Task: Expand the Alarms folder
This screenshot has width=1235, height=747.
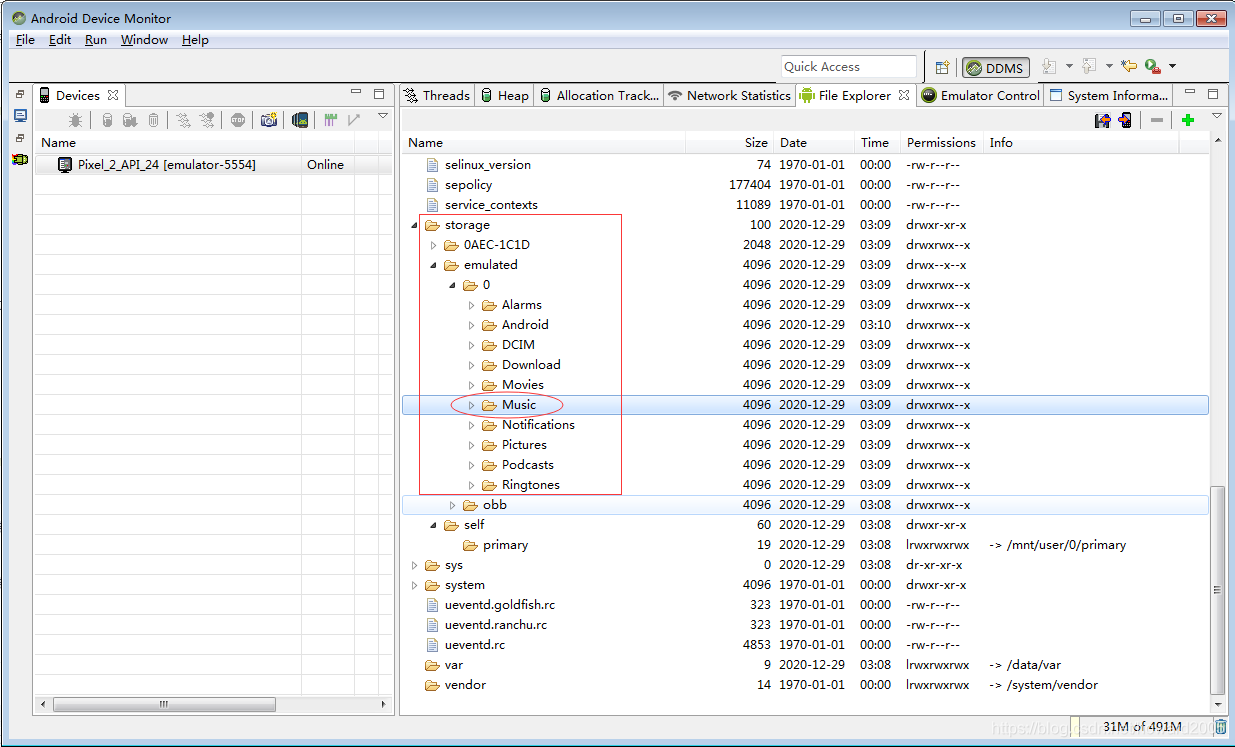Action: pos(471,305)
